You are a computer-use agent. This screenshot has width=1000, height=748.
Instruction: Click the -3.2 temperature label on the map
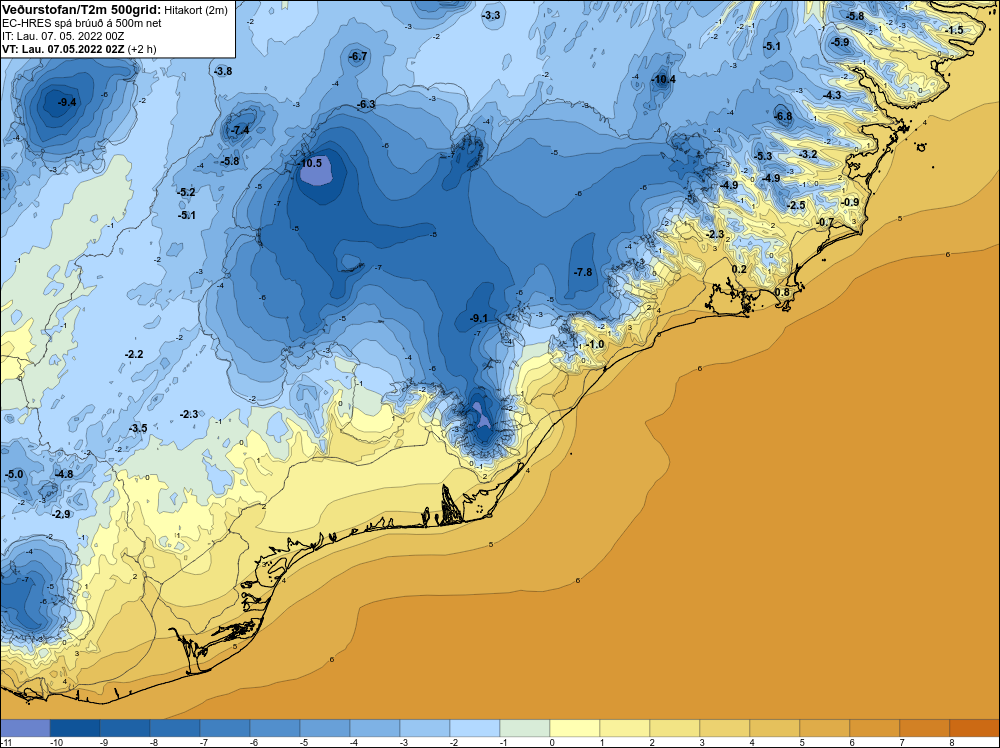pyautogui.click(x=808, y=154)
